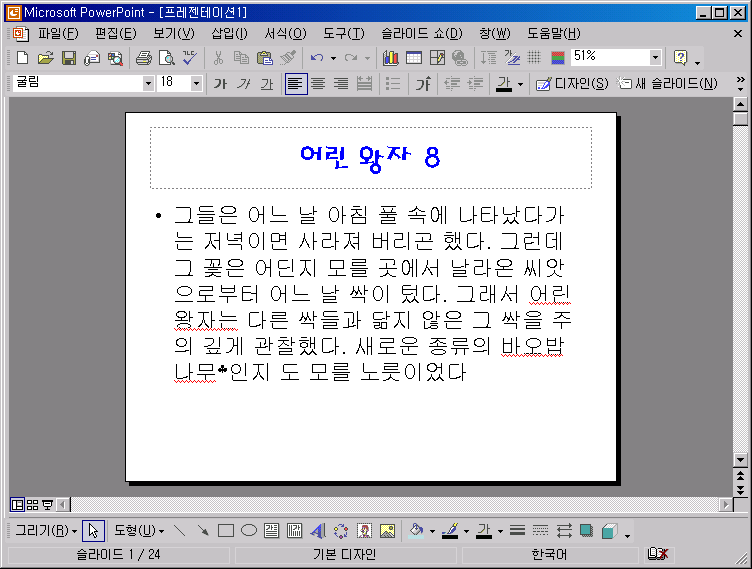Open the 51% zoom dropdown
This screenshot has height=569, width=752.
point(655,58)
